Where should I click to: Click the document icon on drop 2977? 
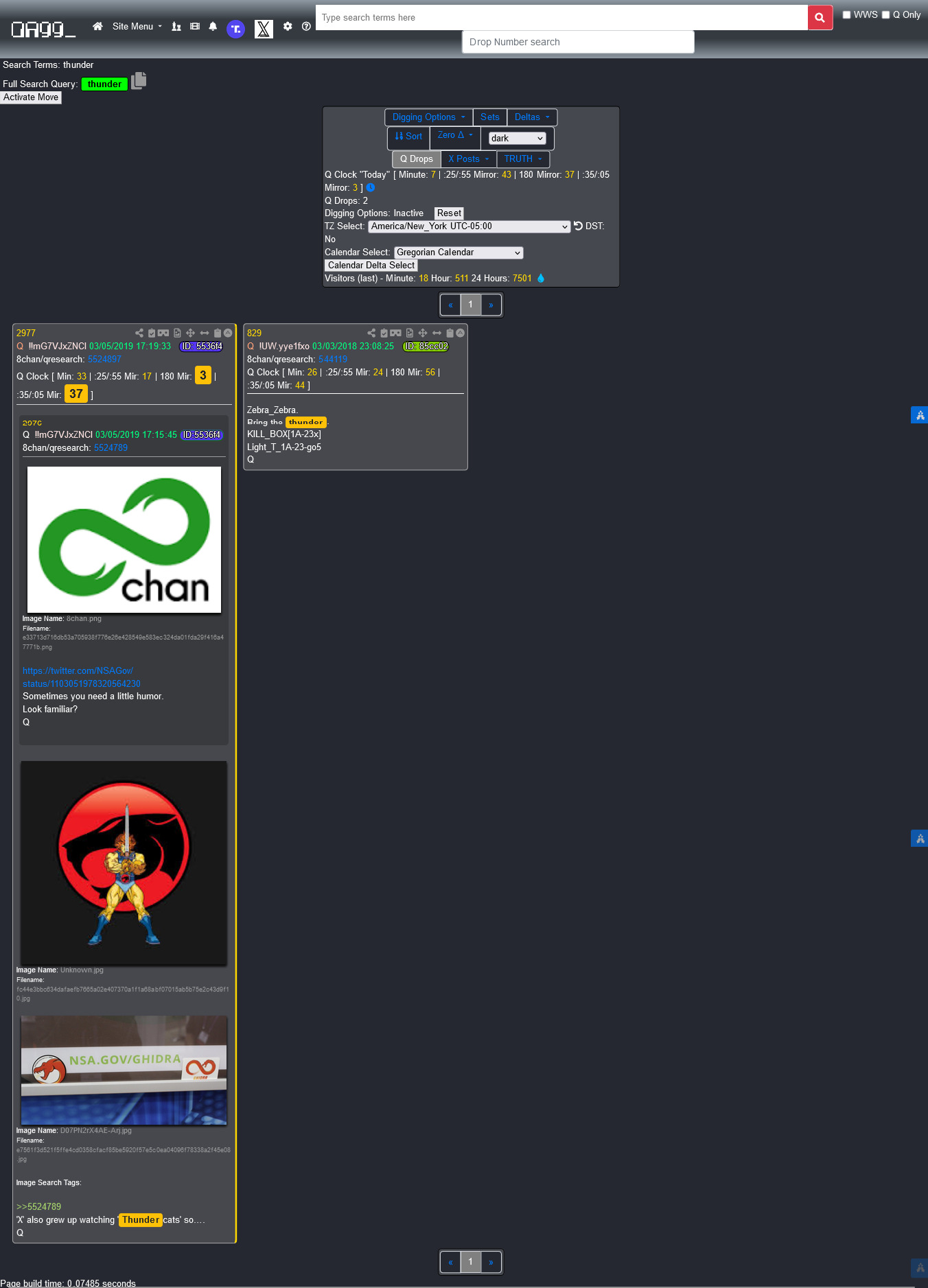[x=177, y=333]
